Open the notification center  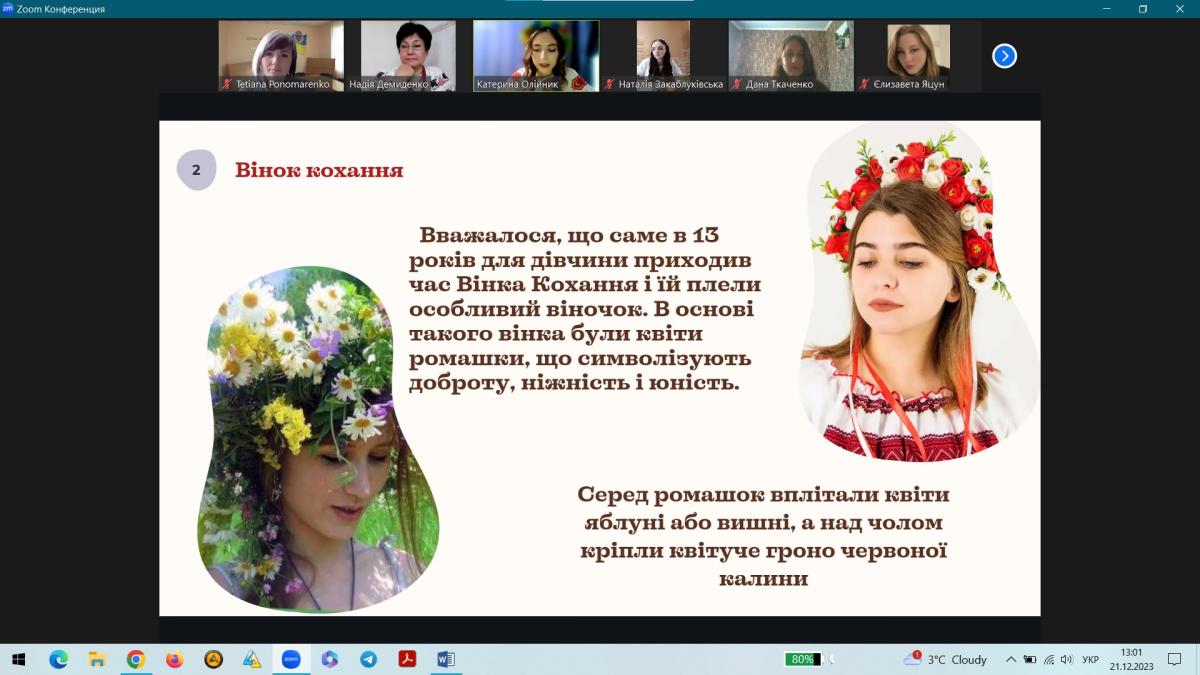click(1175, 659)
